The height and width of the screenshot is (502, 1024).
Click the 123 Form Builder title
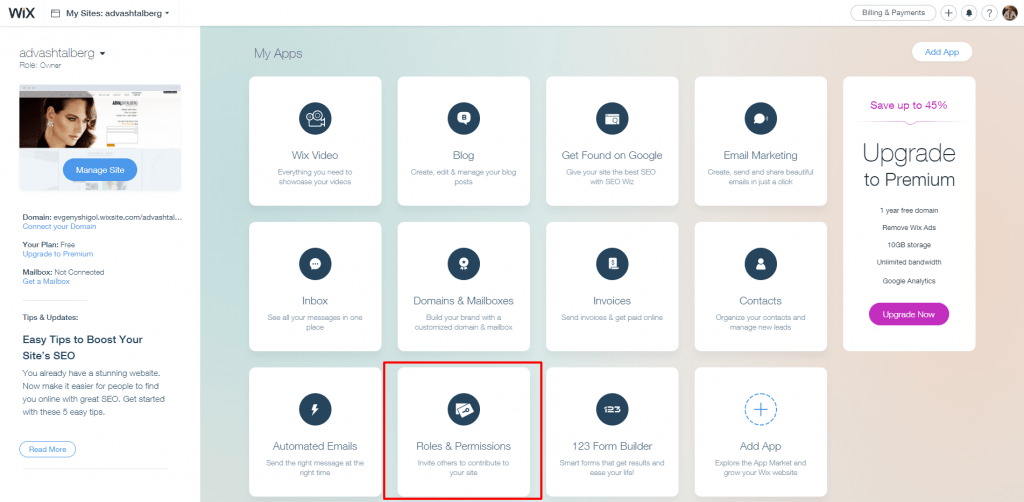click(612, 447)
